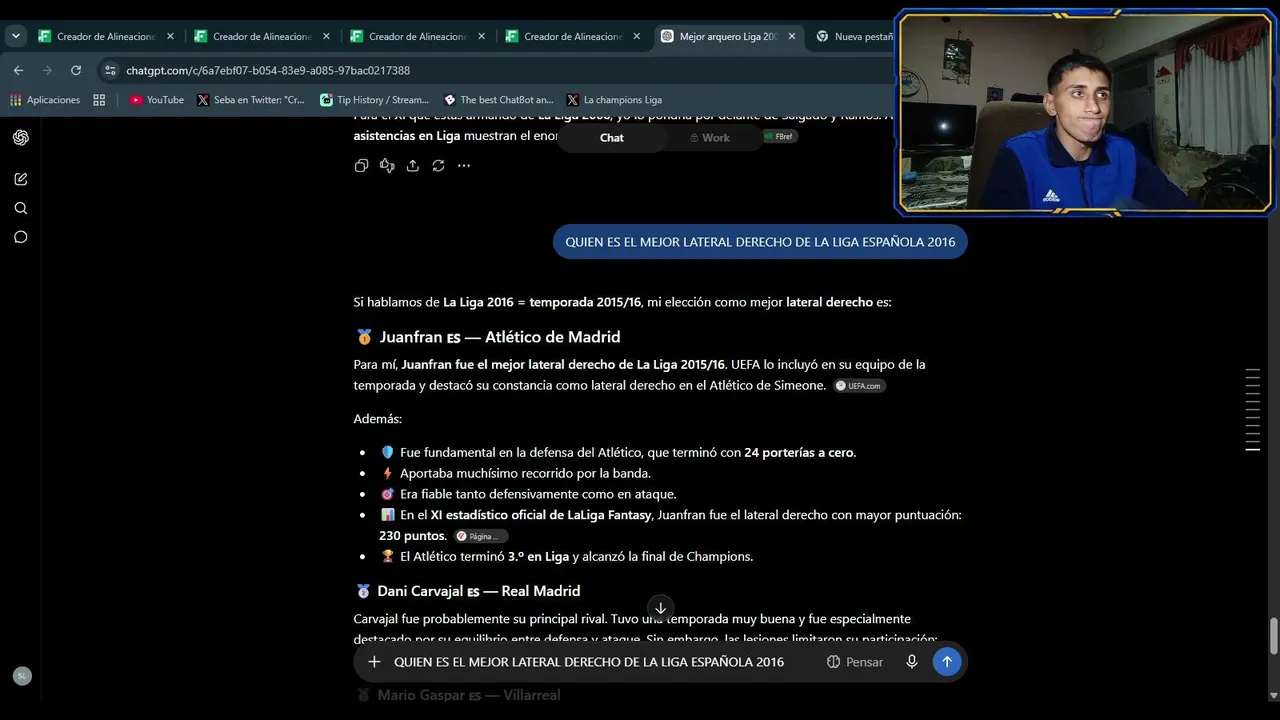The height and width of the screenshot is (720, 1280).
Task: Open the Seba en Twitter bookmark
Action: point(251,100)
